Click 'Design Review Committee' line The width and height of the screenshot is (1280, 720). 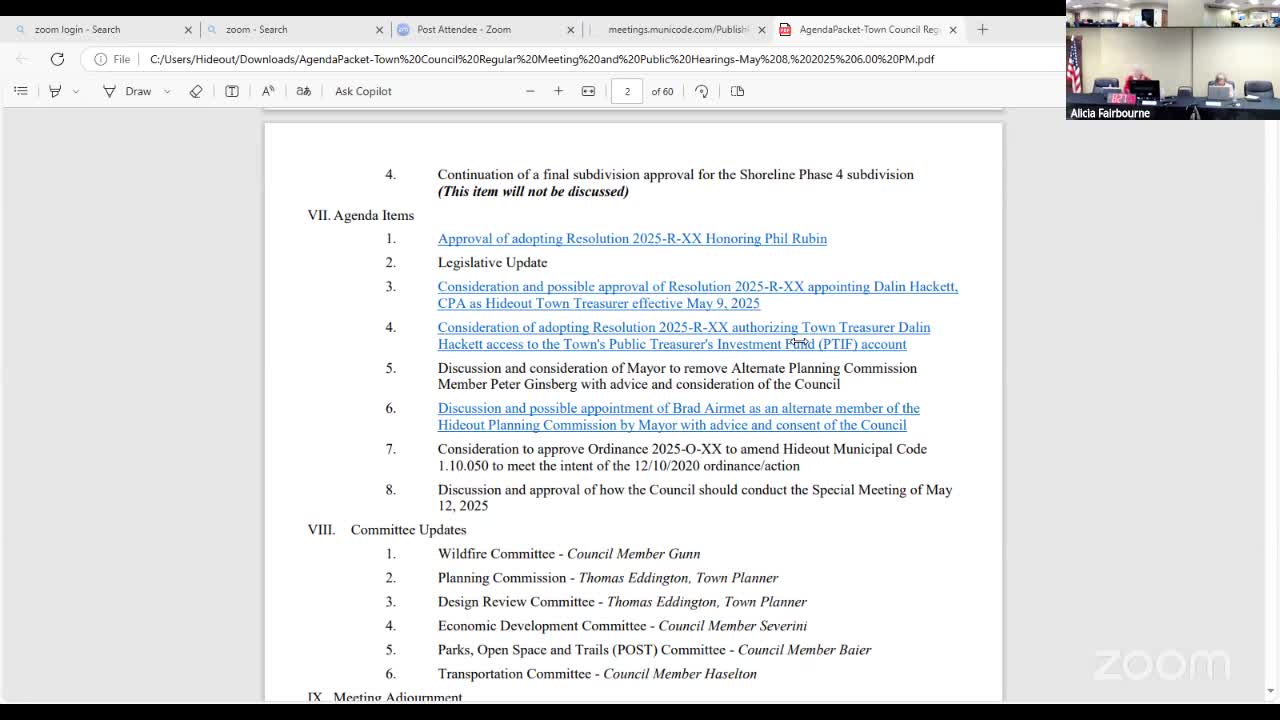[621, 602]
